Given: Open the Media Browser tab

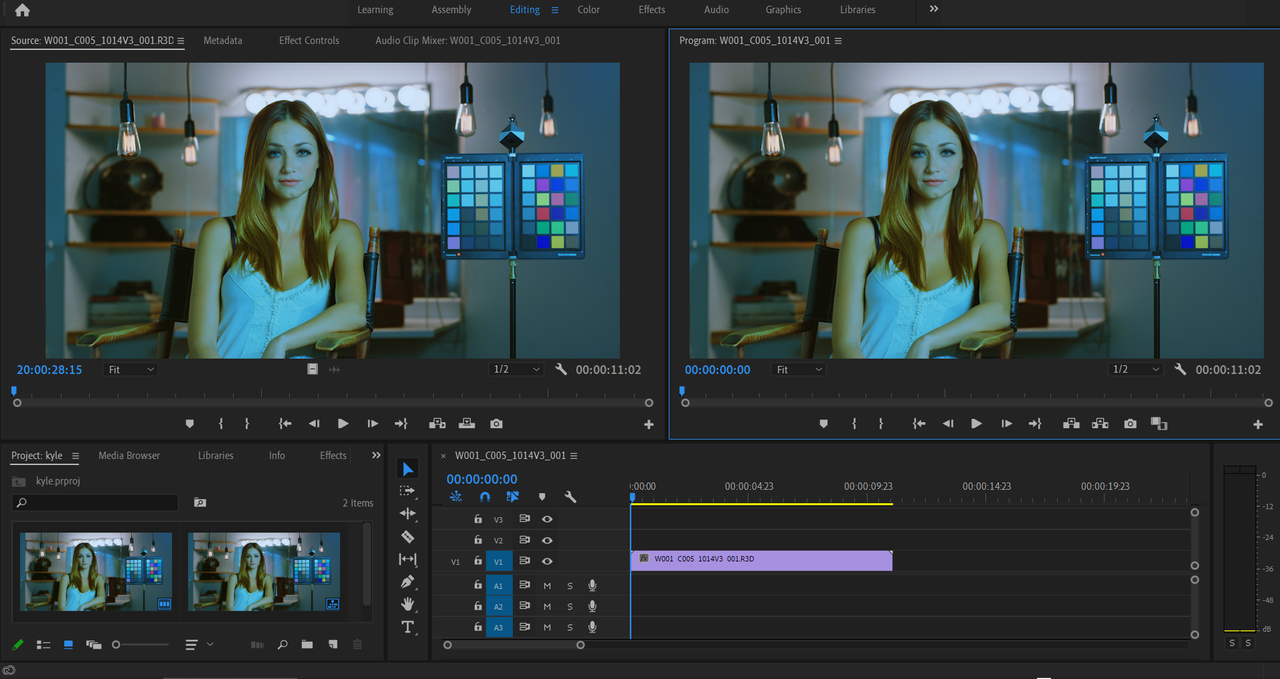Looking at the screenshot, I should click(x=129, y=455).
